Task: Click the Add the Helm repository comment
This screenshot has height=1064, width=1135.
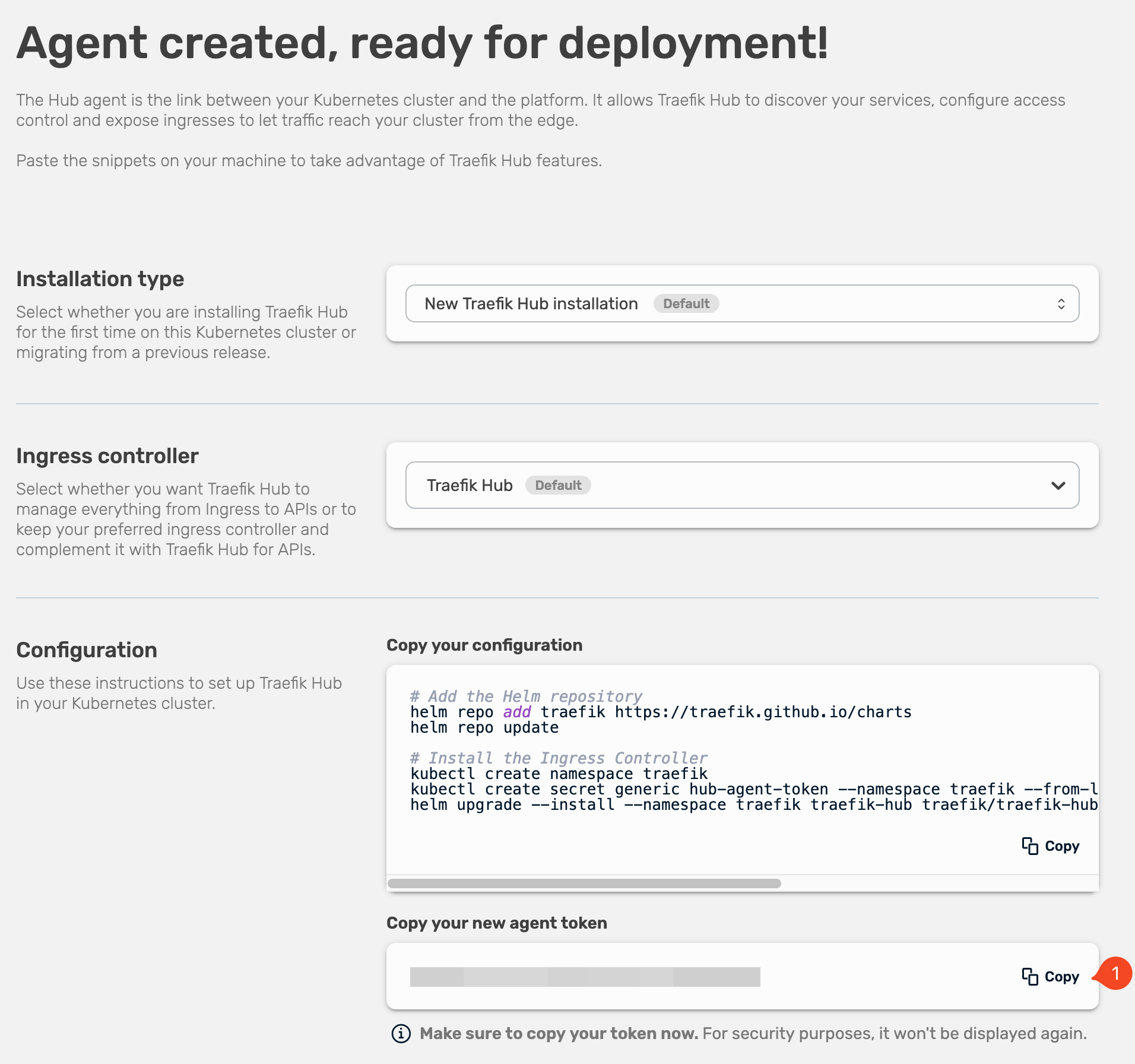Action: [x=526, y=696]
